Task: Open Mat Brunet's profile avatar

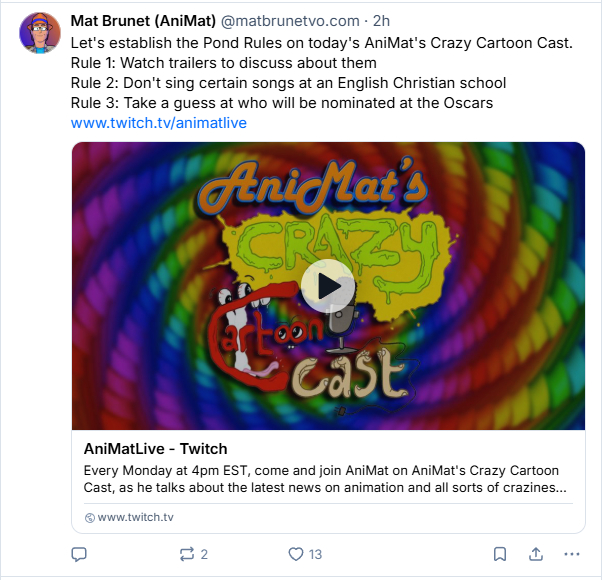Action: tap(40, 35)
